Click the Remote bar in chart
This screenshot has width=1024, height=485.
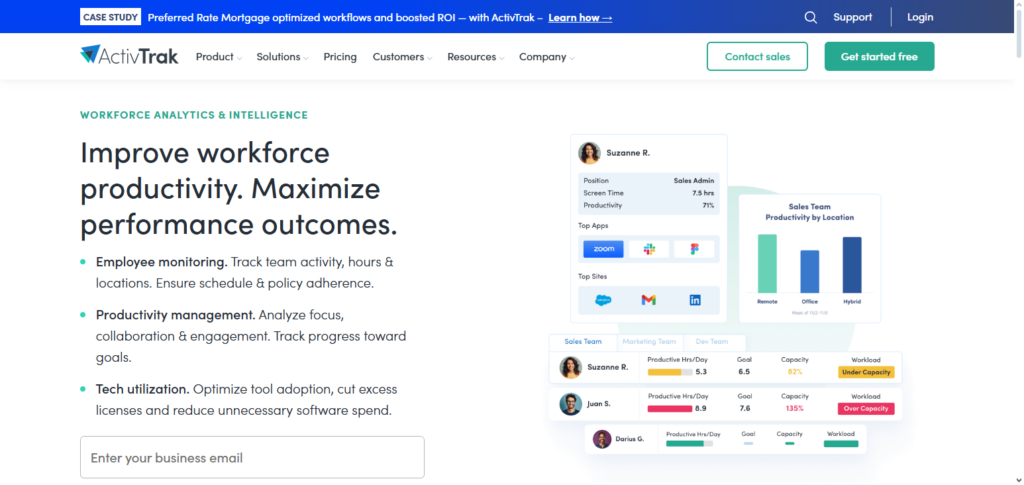767,264
